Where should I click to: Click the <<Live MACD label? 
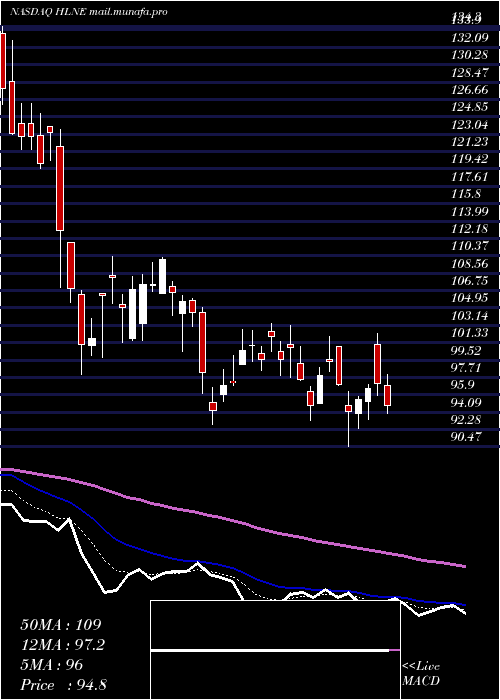tap(421, 674)
